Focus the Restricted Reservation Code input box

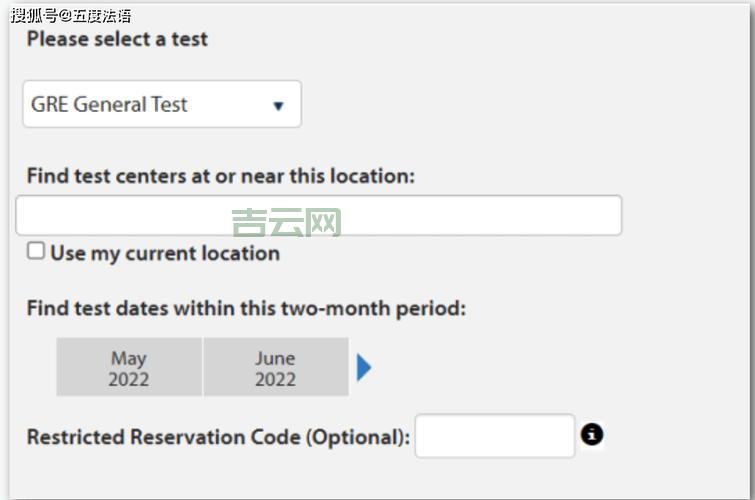495,436
